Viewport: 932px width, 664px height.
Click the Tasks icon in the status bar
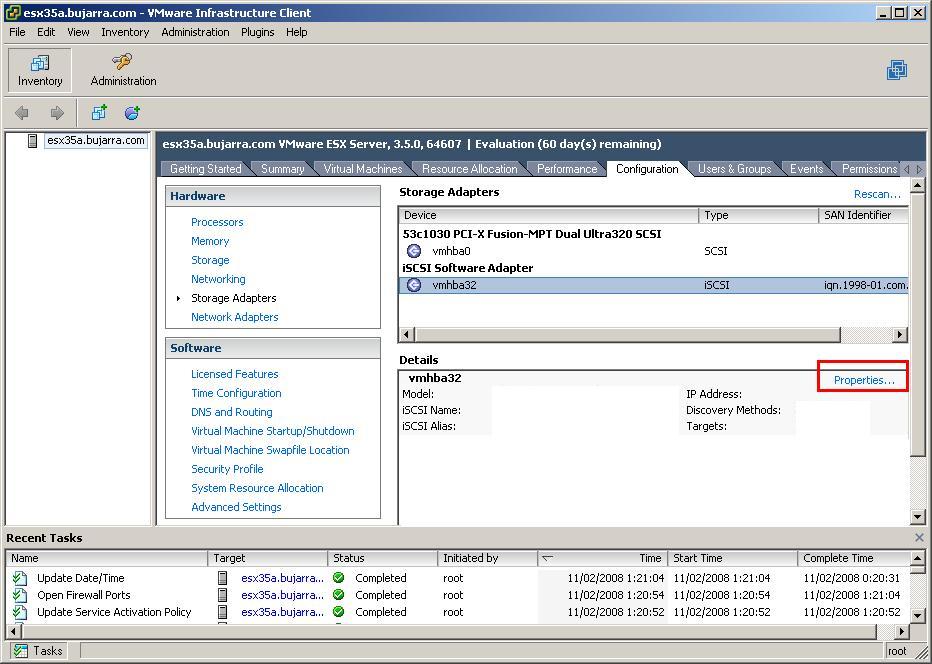tap(21, 651)
